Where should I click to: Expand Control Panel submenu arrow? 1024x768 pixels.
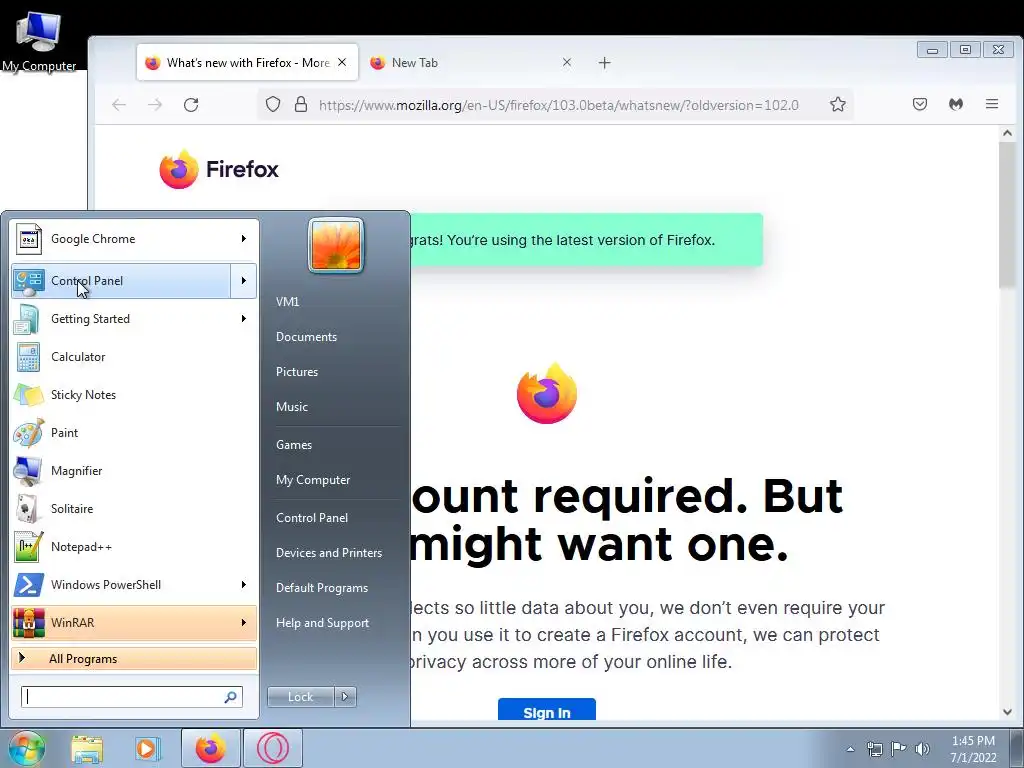pyautogui.click(x=244, y=281)
